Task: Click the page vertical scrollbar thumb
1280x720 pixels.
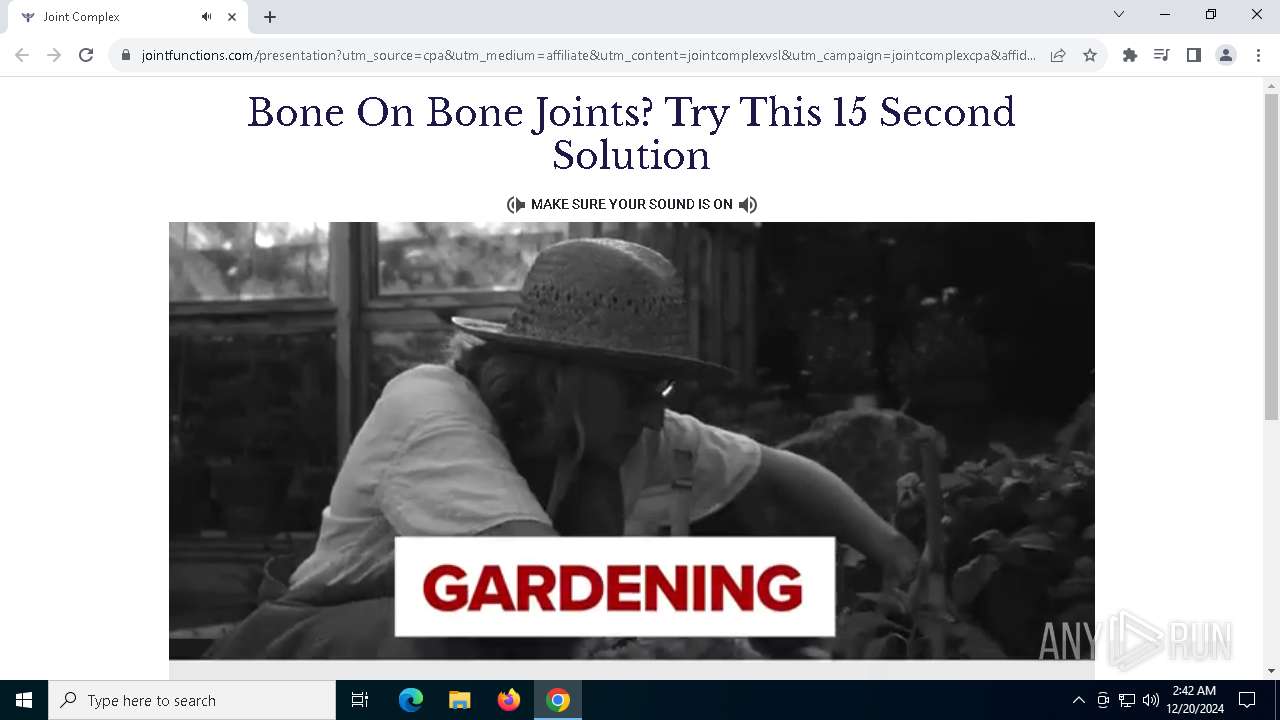Action: (1271, 256)
